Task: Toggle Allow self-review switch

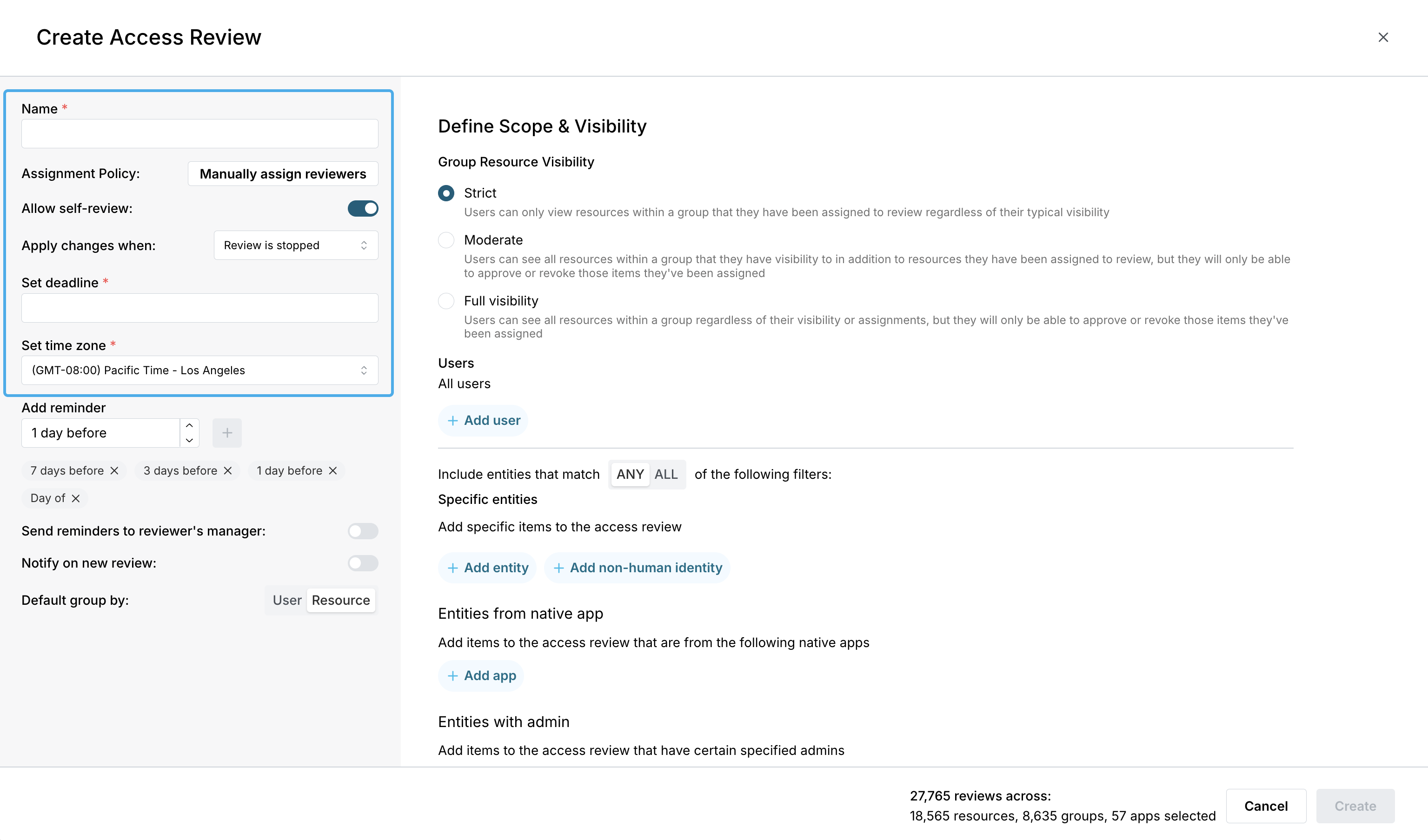Action: [x=363, y=208]
